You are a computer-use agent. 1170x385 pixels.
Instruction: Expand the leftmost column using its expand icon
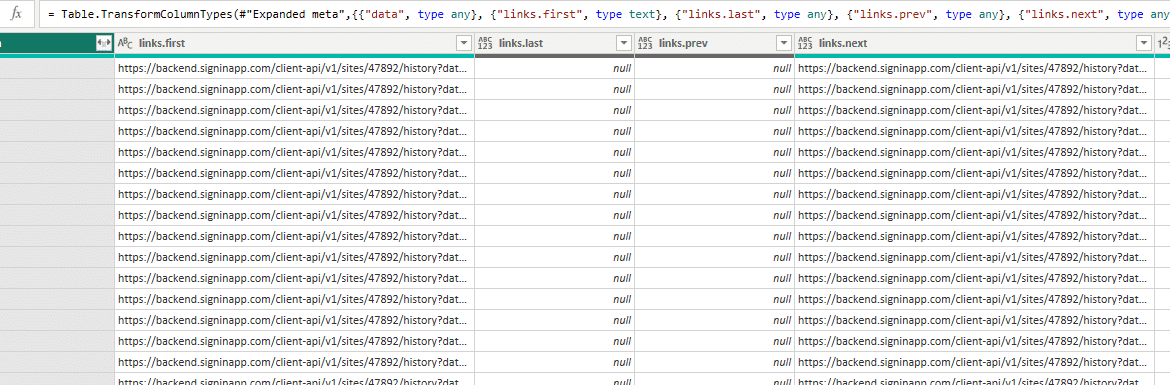(x=104, y=44)
